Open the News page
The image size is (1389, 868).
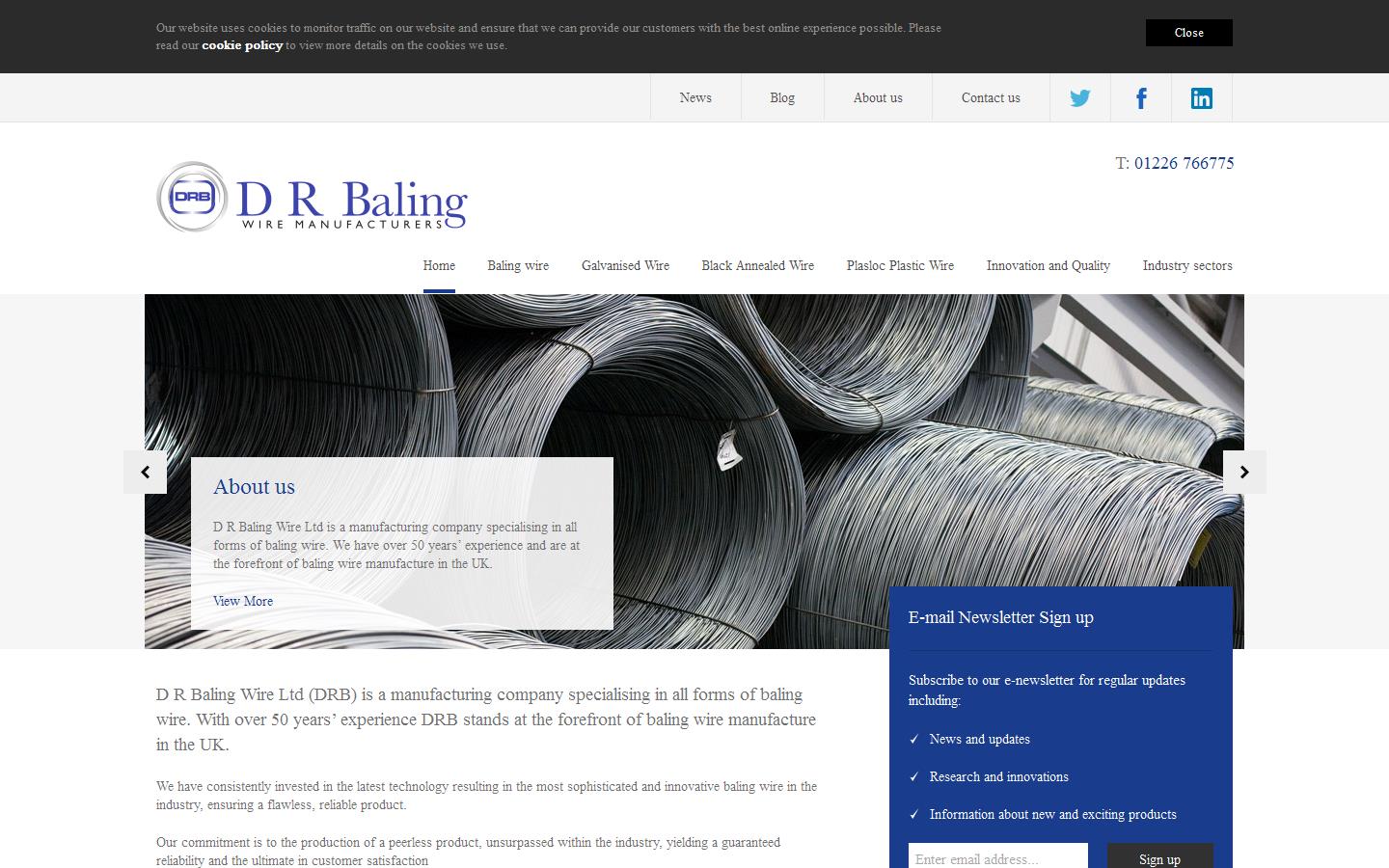[695, 97]
